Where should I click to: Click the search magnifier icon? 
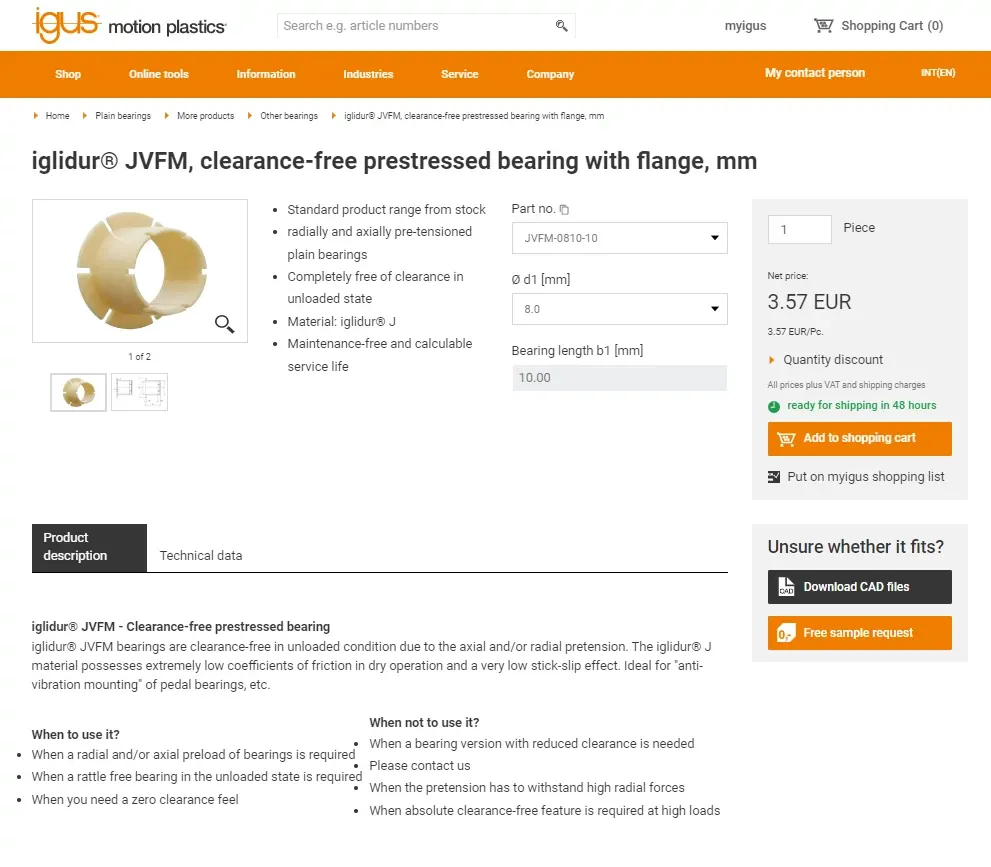(x=562, y=26)
